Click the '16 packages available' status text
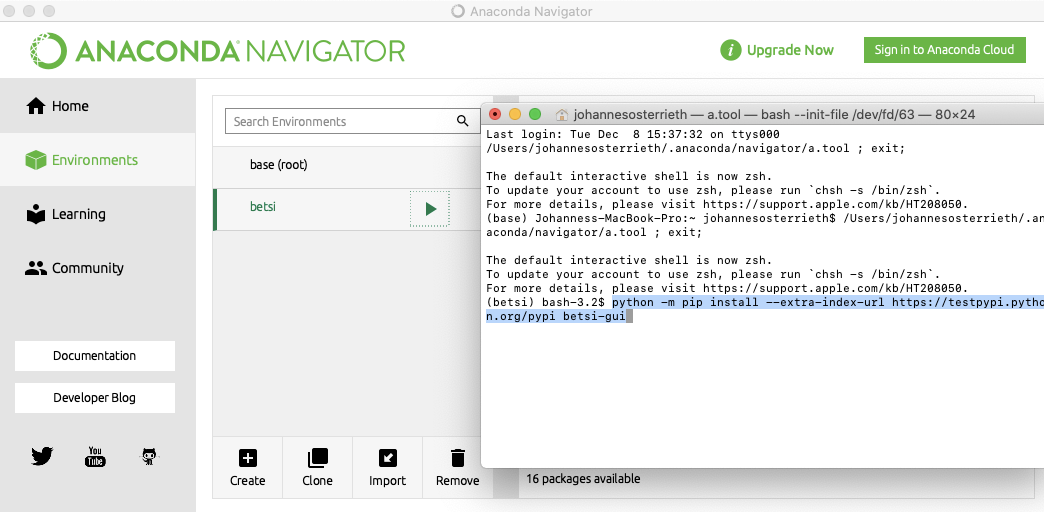The image size is (1044, 512). click(x=583, y=479)
